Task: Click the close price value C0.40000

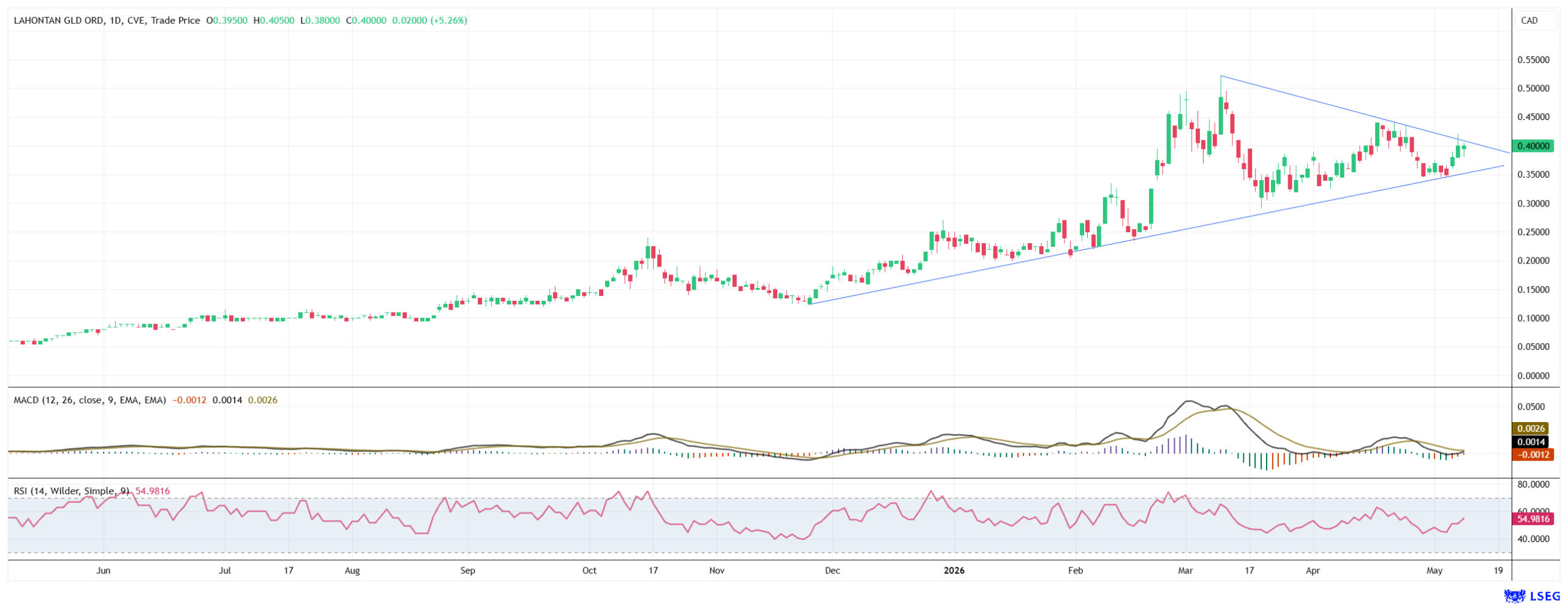Action: pyautogui.click(x=366, y=20)
